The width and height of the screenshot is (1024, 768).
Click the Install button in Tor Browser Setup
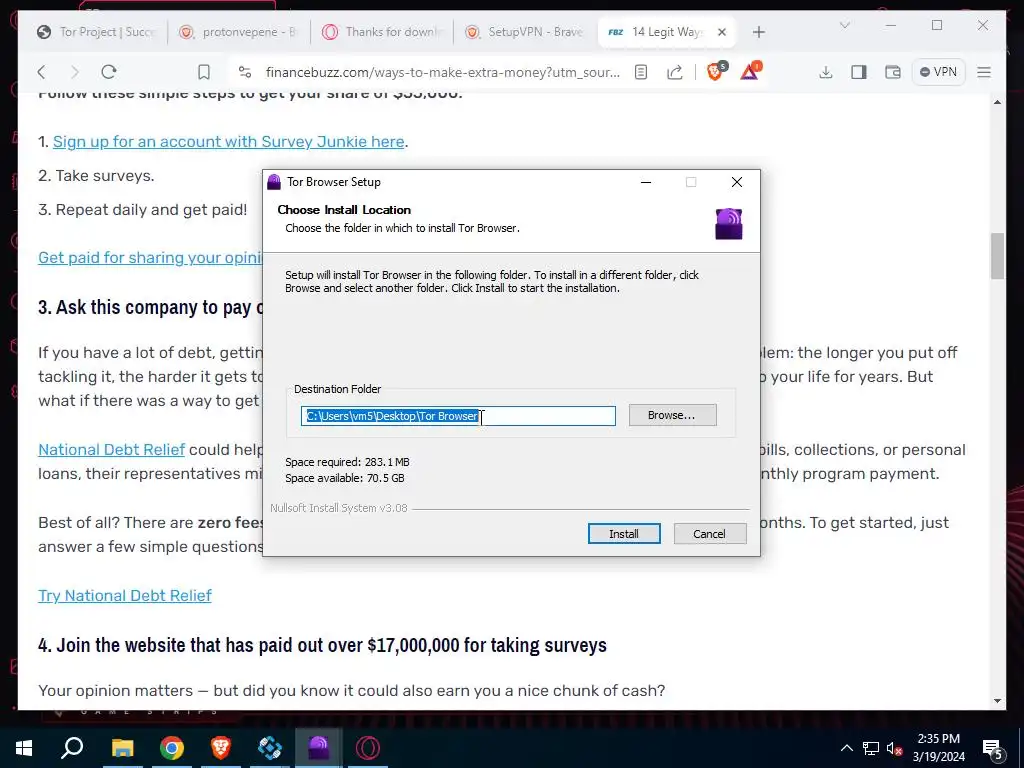click(624, 534)
